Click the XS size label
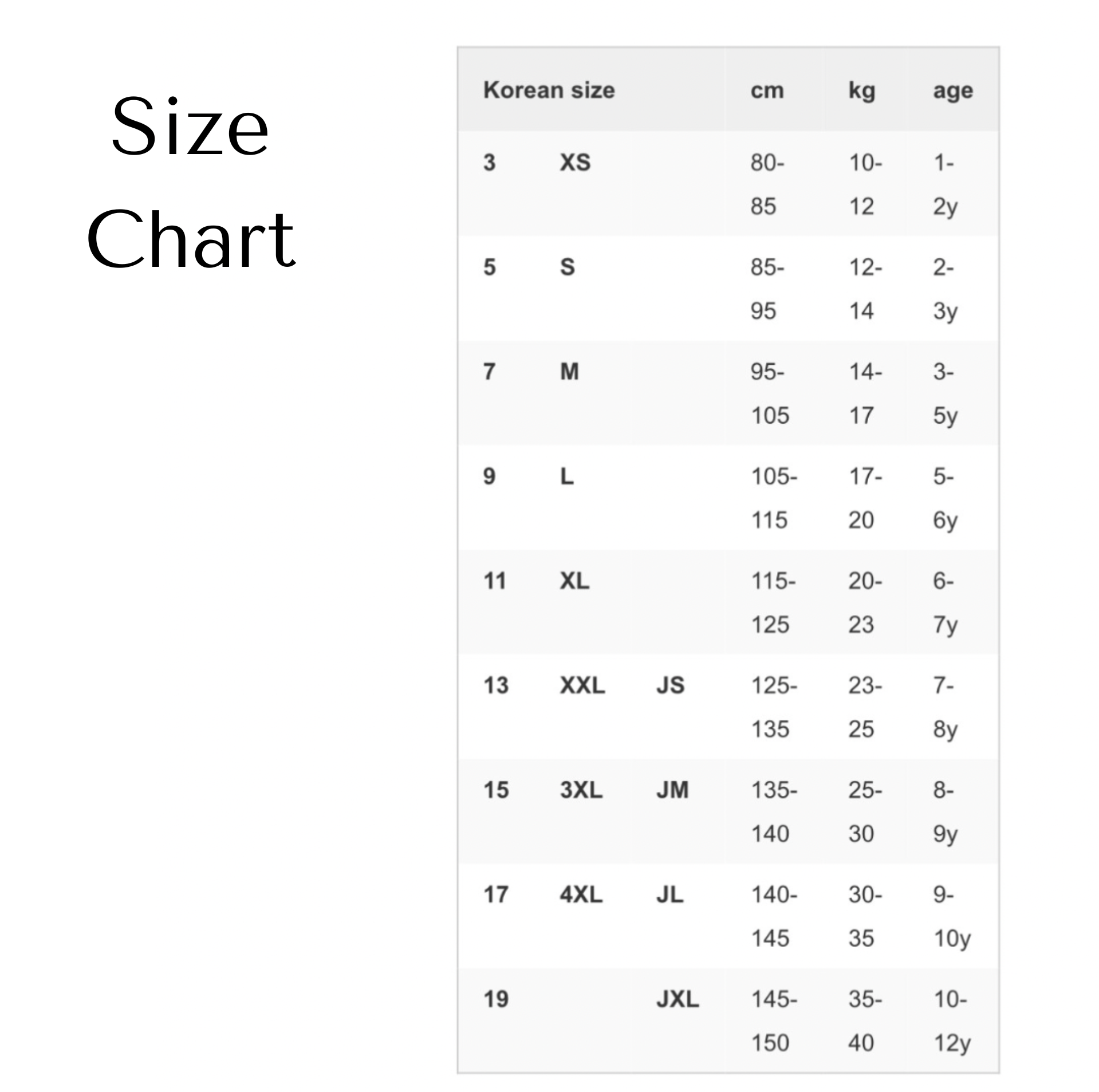 coord(575,163)
